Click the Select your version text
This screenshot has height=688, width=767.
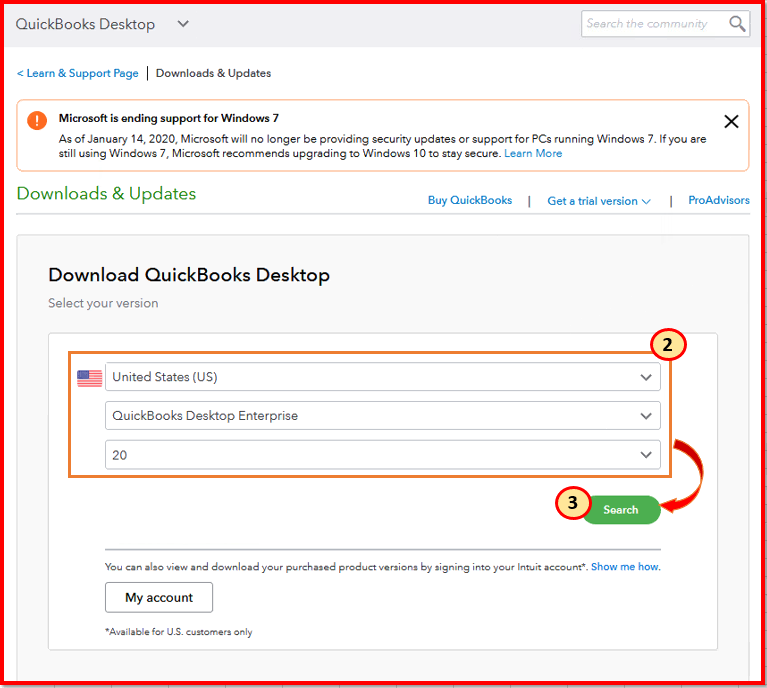(x=103, y=303)
